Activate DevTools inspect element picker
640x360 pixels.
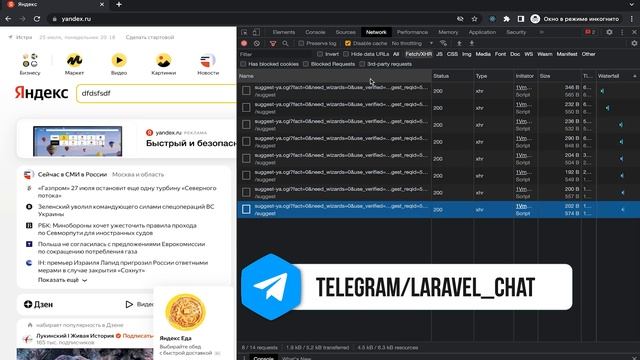click(x=244, y=32)
